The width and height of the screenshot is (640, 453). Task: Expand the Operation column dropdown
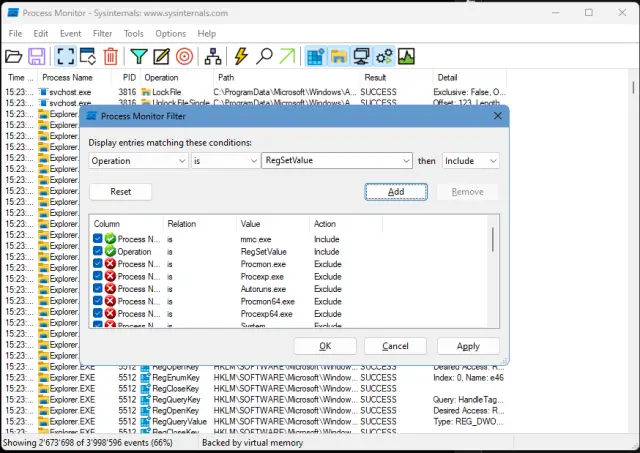click(181, 161)
